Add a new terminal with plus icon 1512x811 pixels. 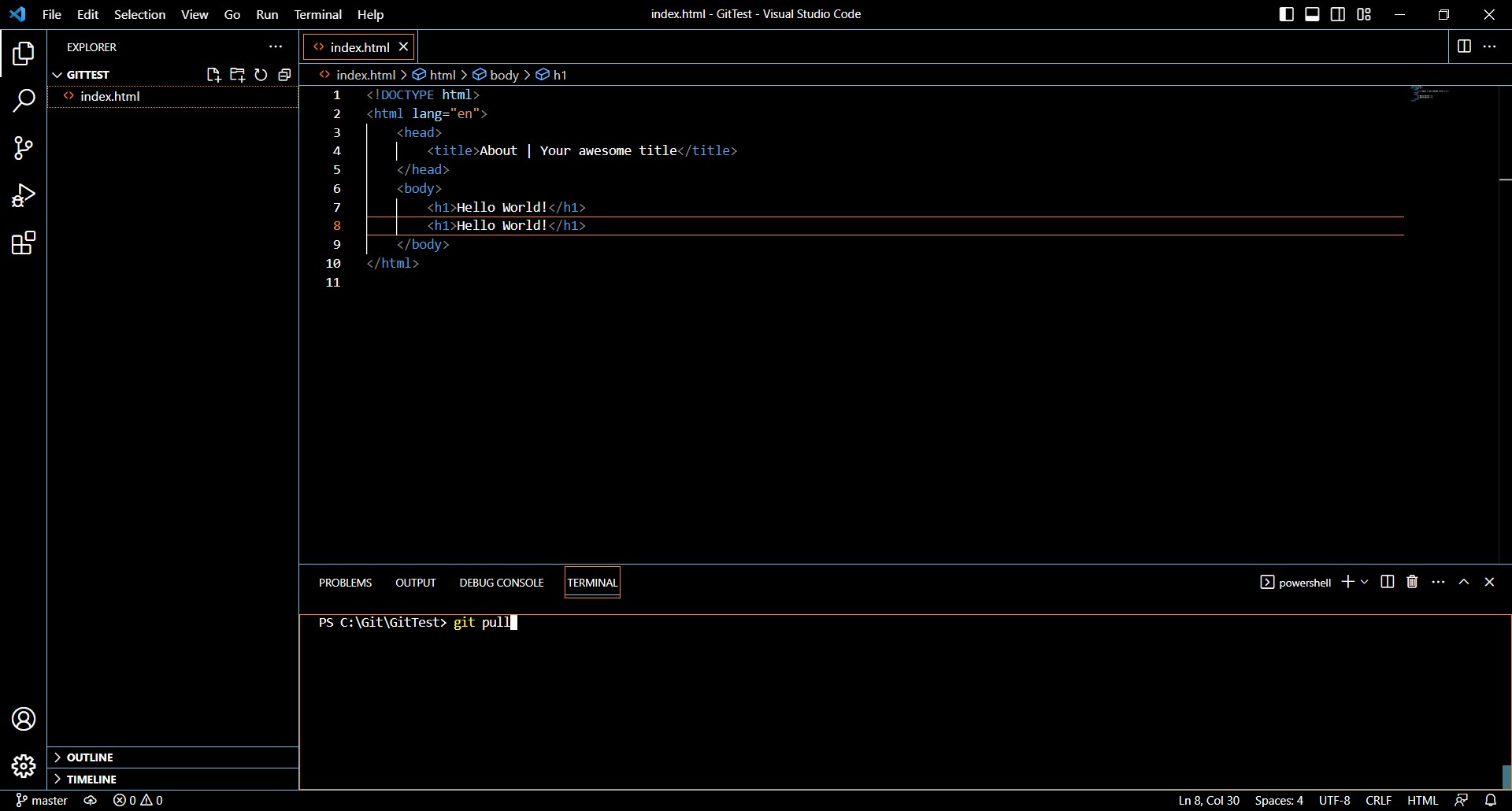pyautogui.click(x=1347, y=582)
